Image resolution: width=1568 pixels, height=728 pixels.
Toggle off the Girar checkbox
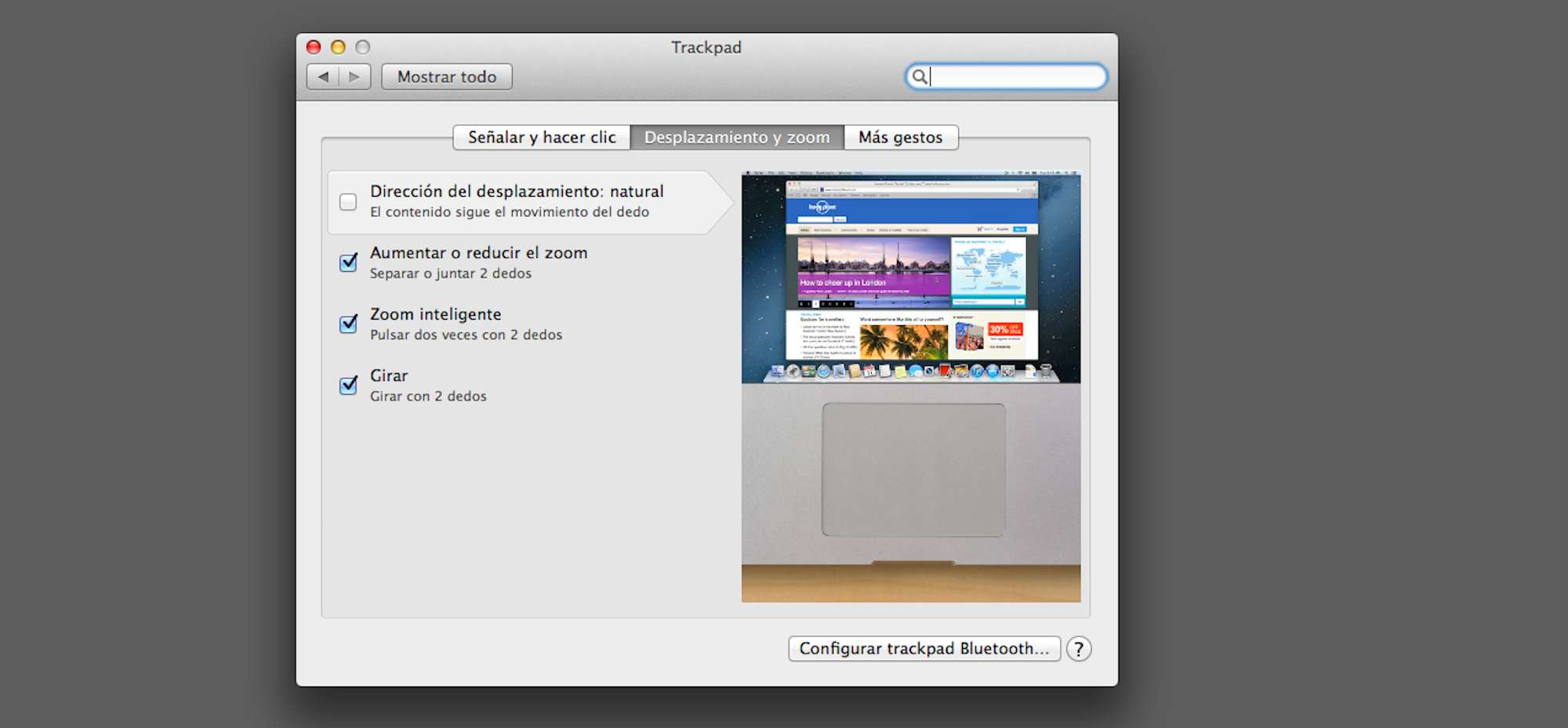coord(348,386)
